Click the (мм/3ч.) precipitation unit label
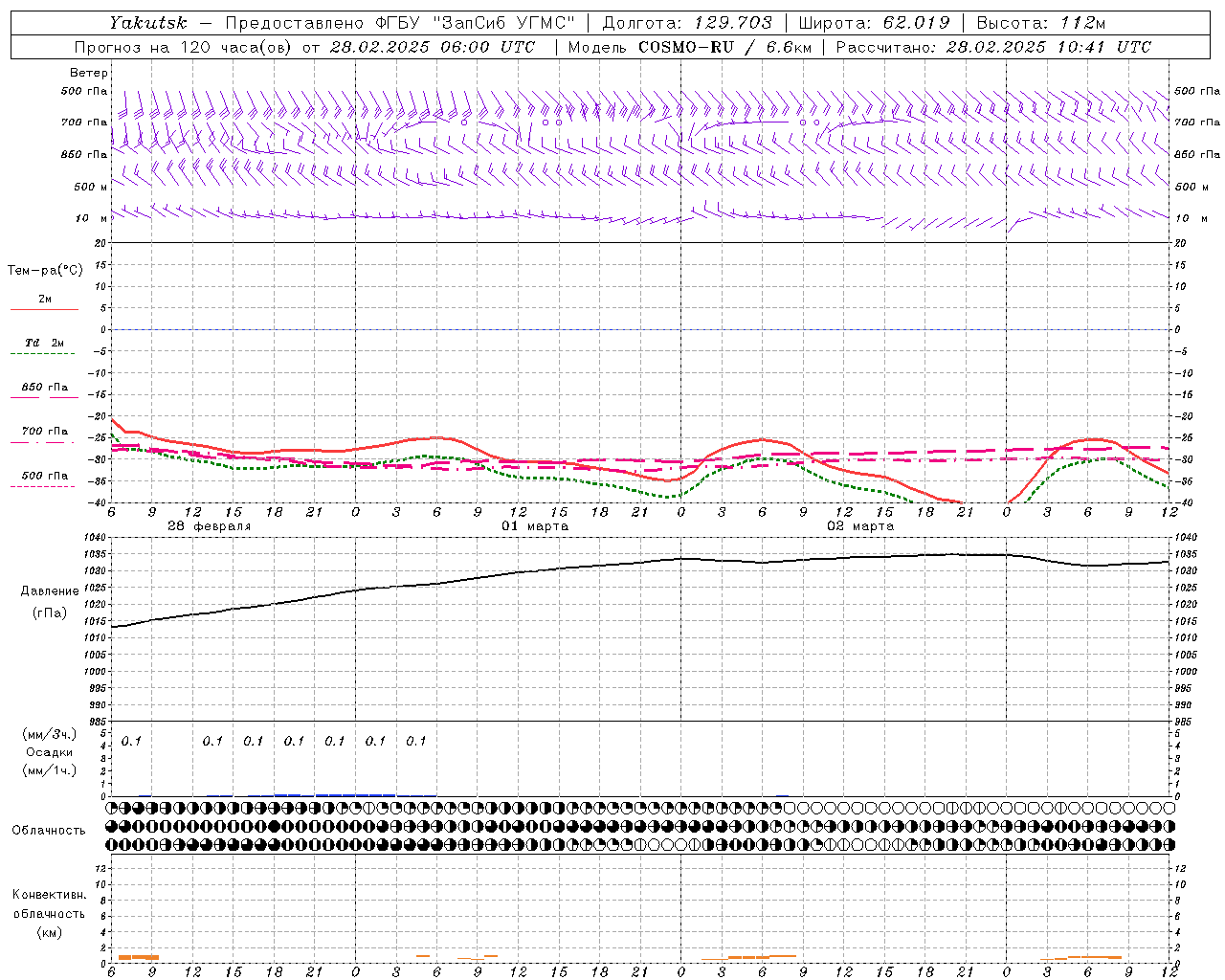Image resolution: width=1225 pixels, height=980 pixels. pos(50,734)
